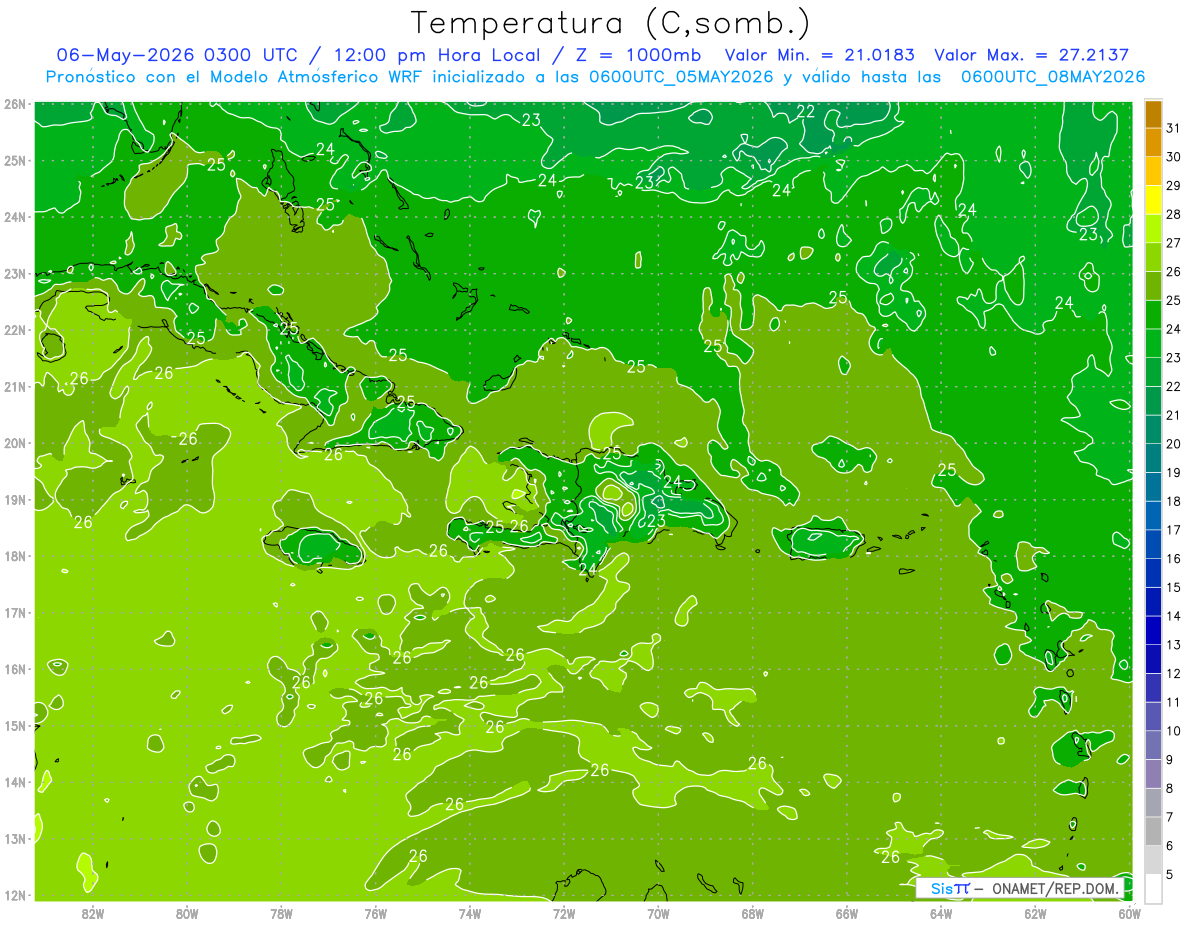
Task: Click the 72W longitude axis label
Action: tap(564, 913)
